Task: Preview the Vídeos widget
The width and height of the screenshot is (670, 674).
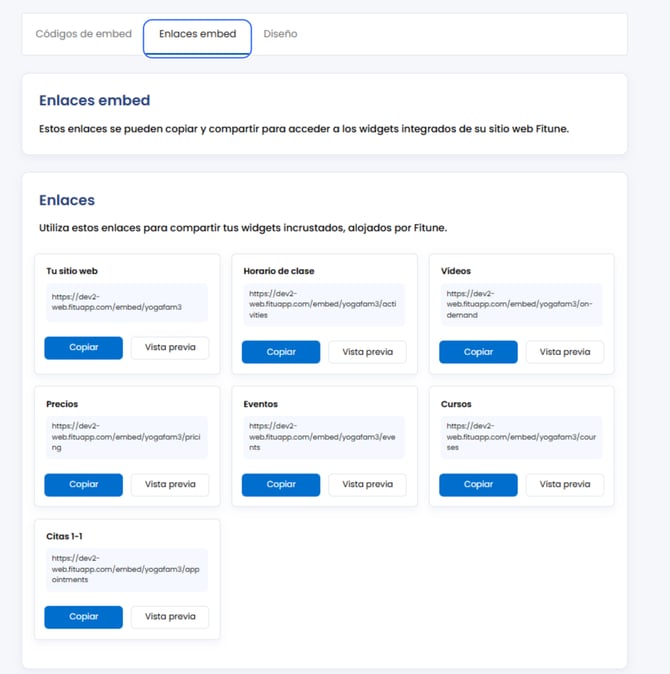Action: coord(565,352)
